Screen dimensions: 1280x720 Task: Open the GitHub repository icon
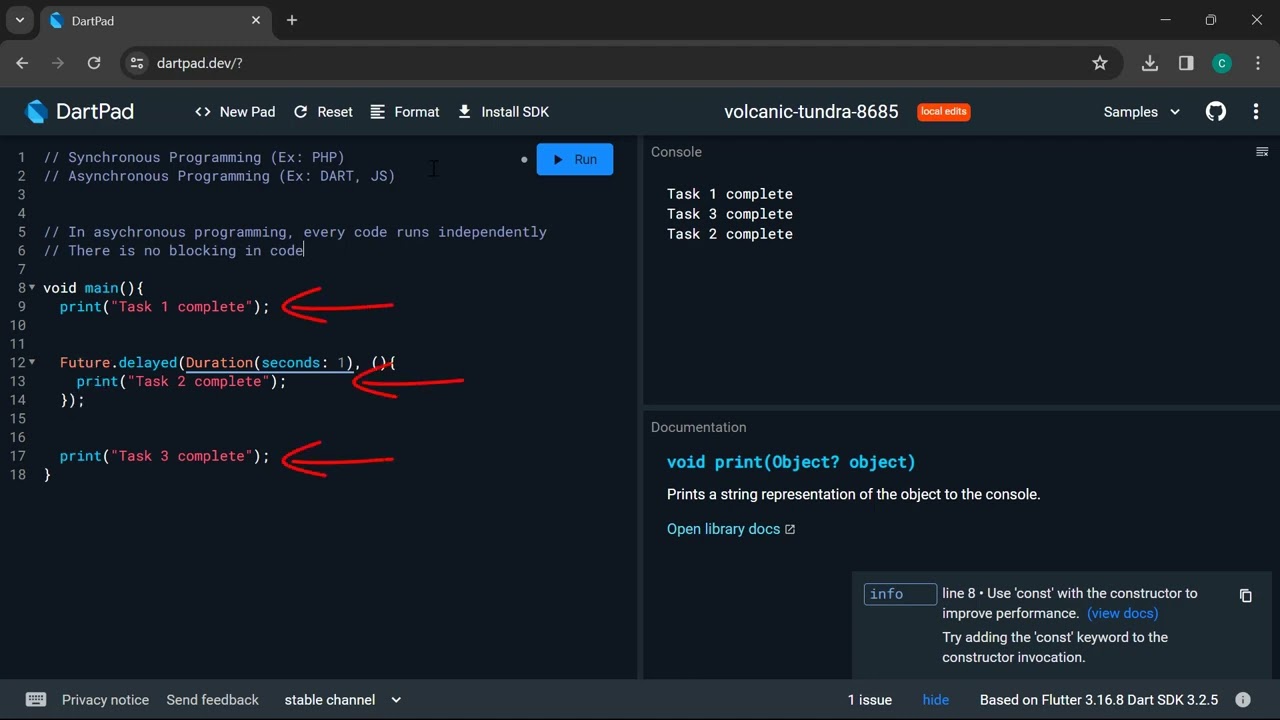(x=1216, y=112)
